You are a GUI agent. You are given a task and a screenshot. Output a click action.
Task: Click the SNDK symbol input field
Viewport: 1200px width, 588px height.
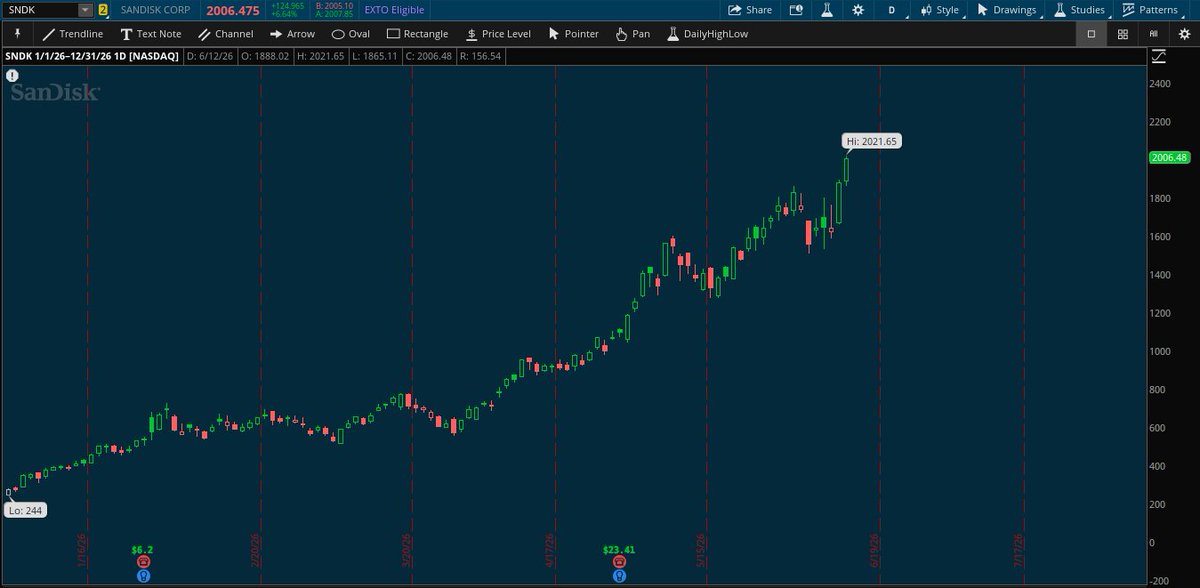click(x=40, y=10)
